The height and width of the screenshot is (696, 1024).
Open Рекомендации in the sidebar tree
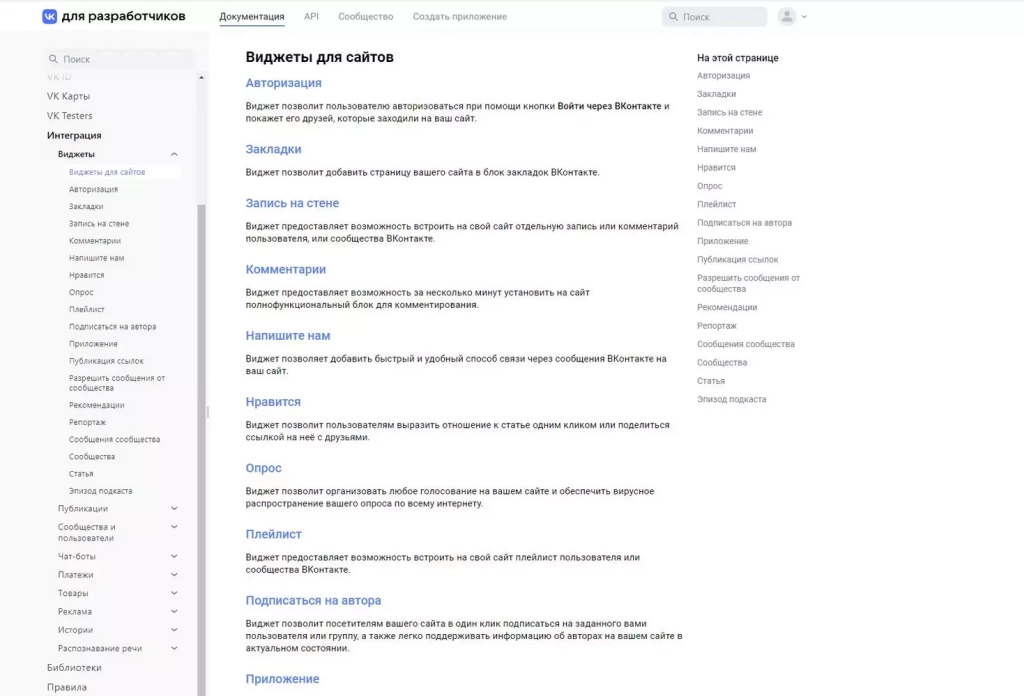point(97,405)
